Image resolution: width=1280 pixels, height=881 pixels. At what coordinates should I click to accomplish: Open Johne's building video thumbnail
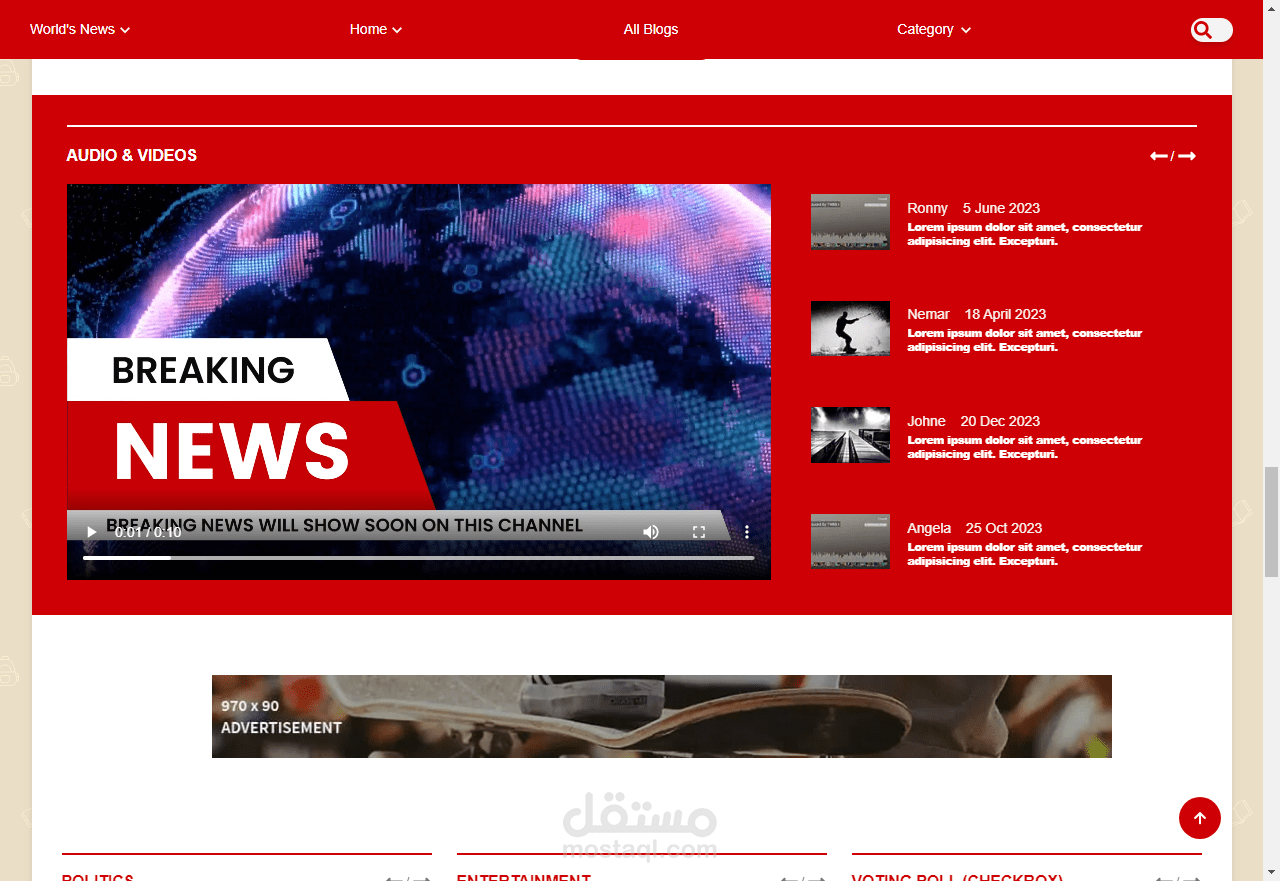850,435
